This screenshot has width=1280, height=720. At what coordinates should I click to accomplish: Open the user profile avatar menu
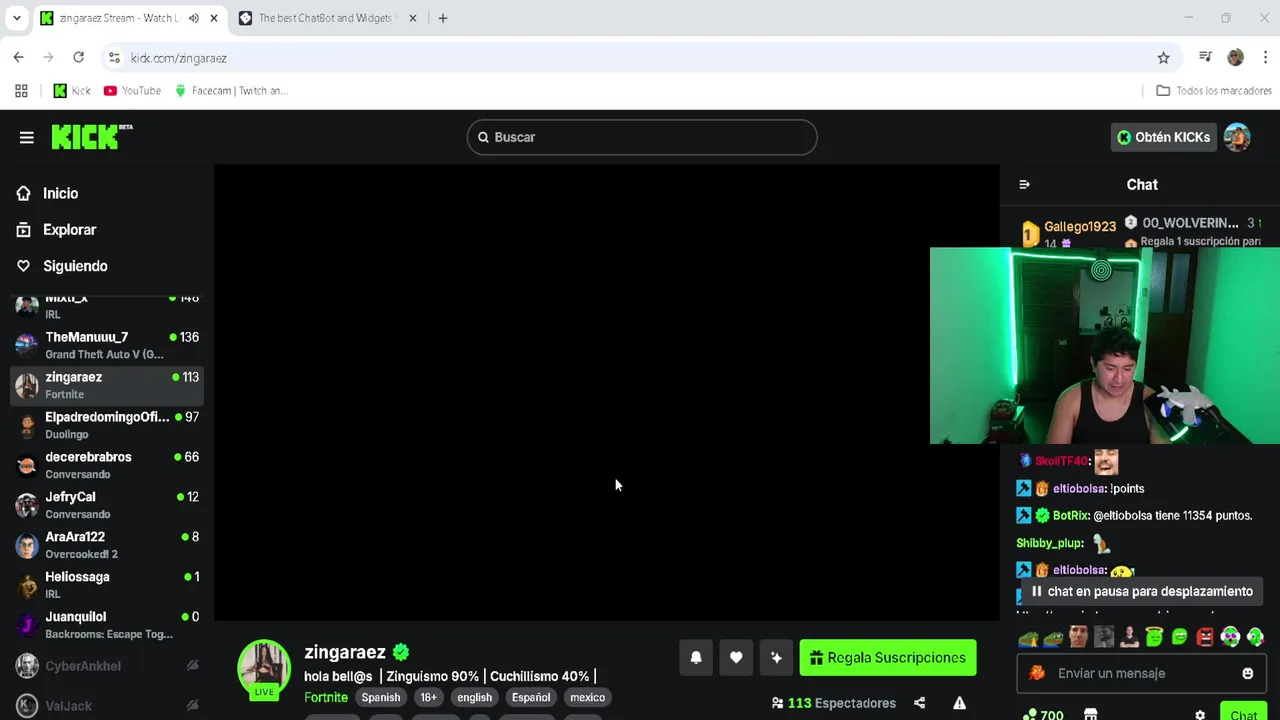click(x=1237, y=137)
